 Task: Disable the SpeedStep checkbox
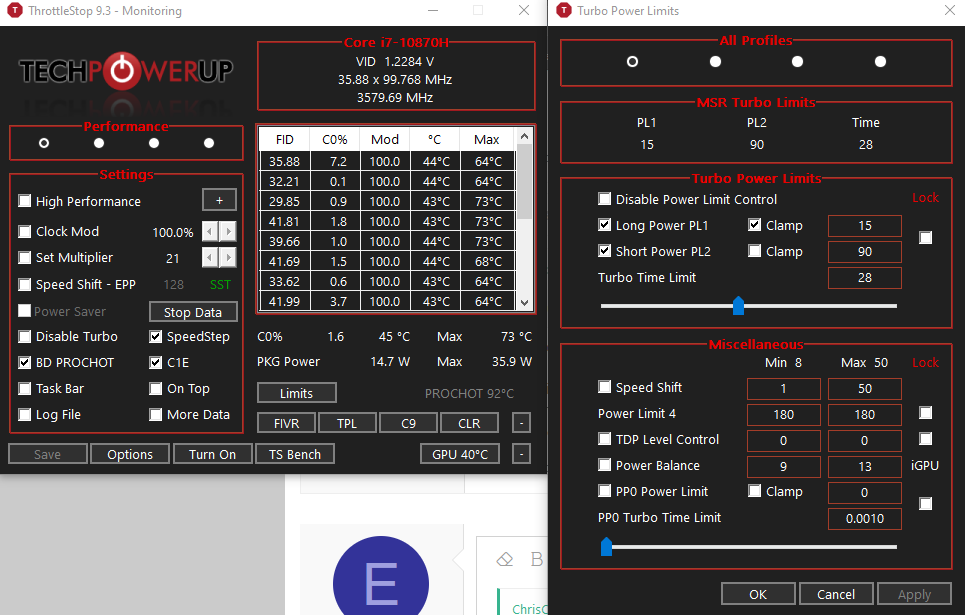click(156, 337)
